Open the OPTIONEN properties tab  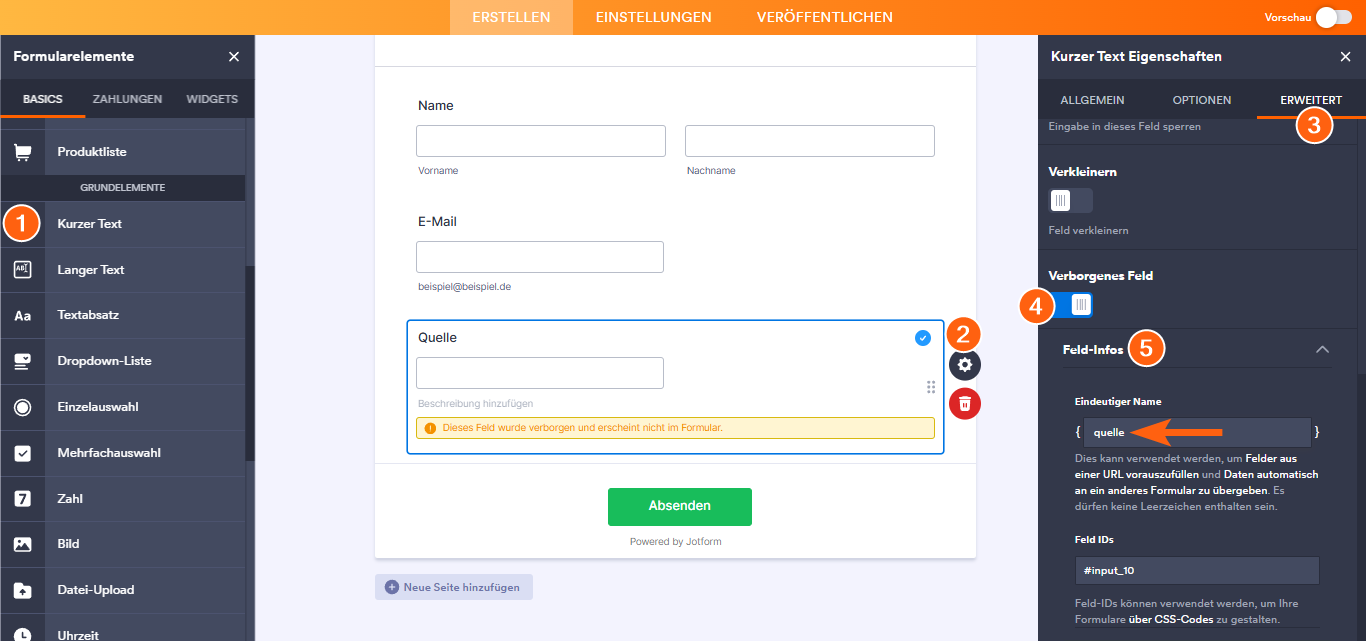tap(1201, 100)
